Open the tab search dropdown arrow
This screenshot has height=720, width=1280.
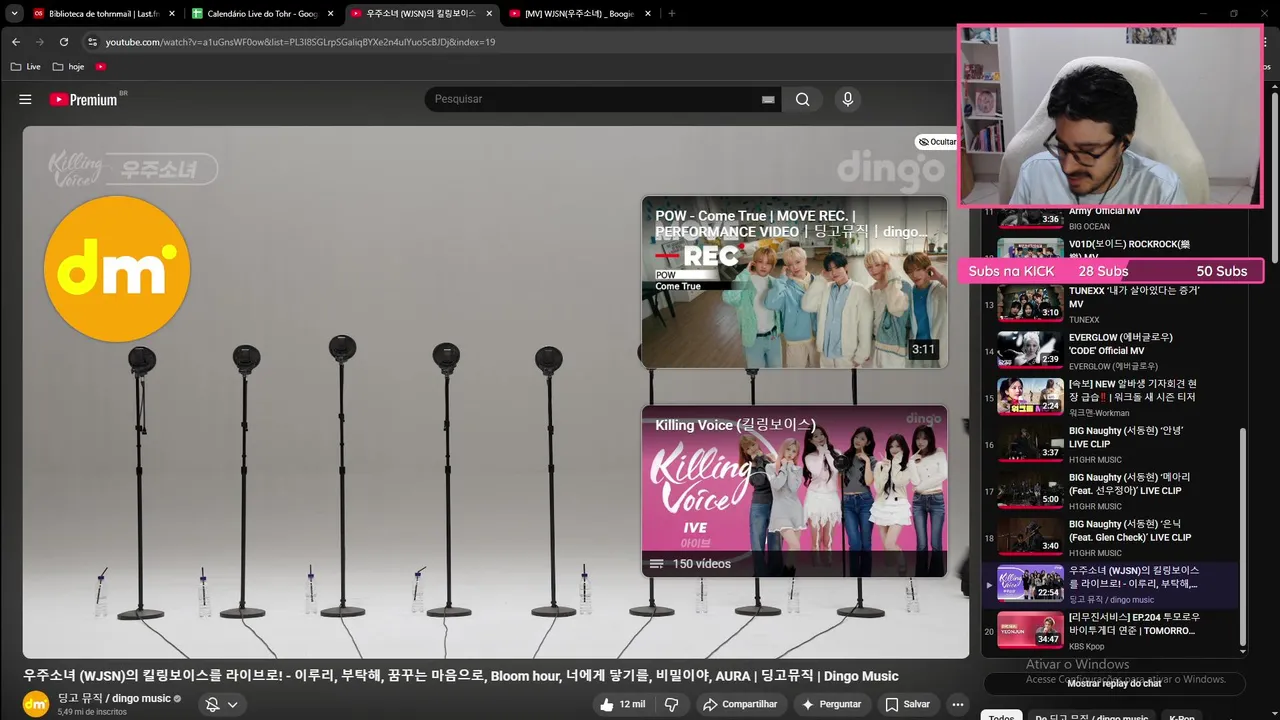tap(14, 13)
